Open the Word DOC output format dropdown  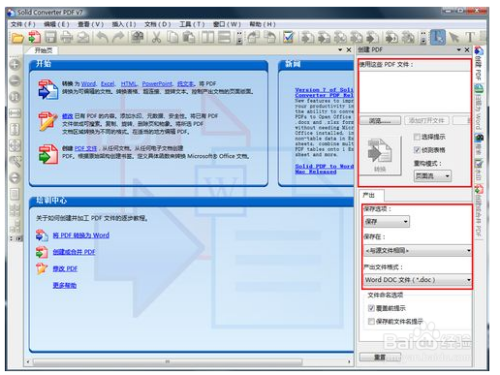point(417,280)
